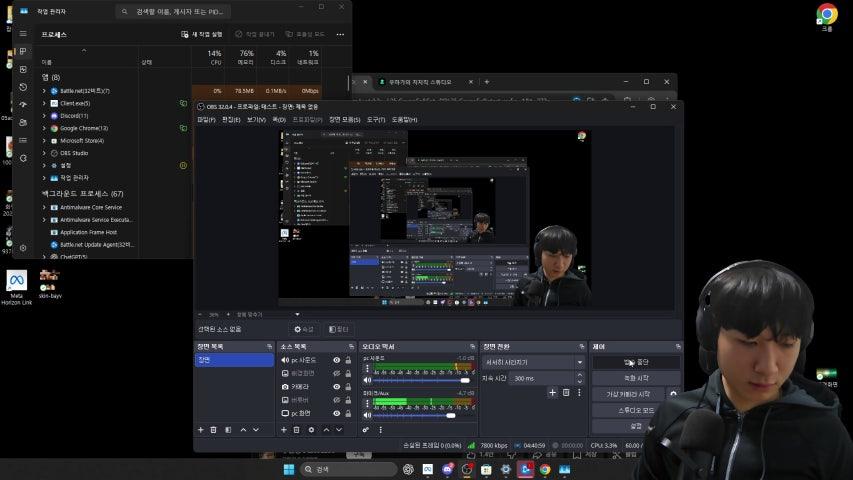Add a new source with the plus icon
Viewport: 853px width, 480px height.
tap(283, 430)
